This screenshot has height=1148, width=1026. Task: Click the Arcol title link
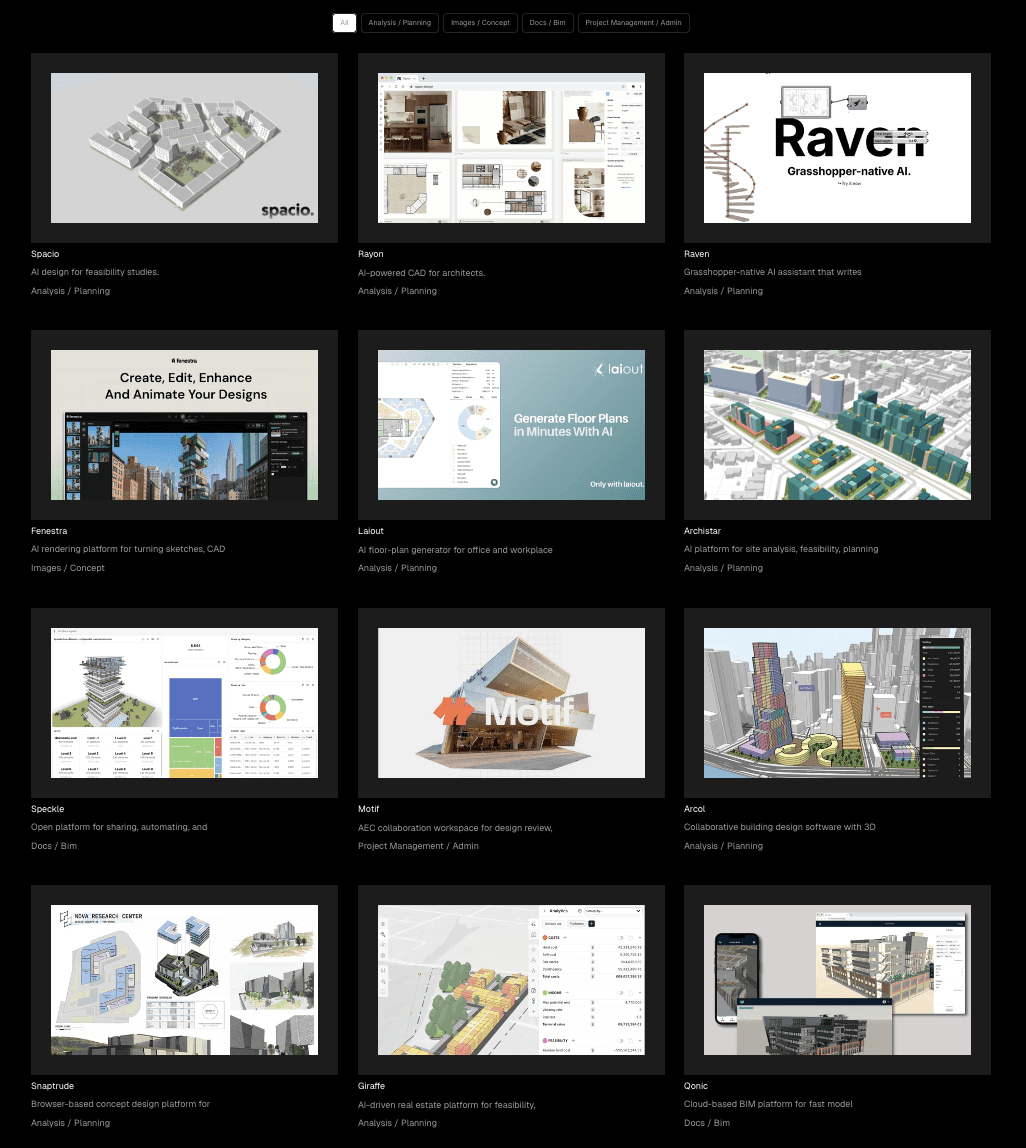(694, 809)
